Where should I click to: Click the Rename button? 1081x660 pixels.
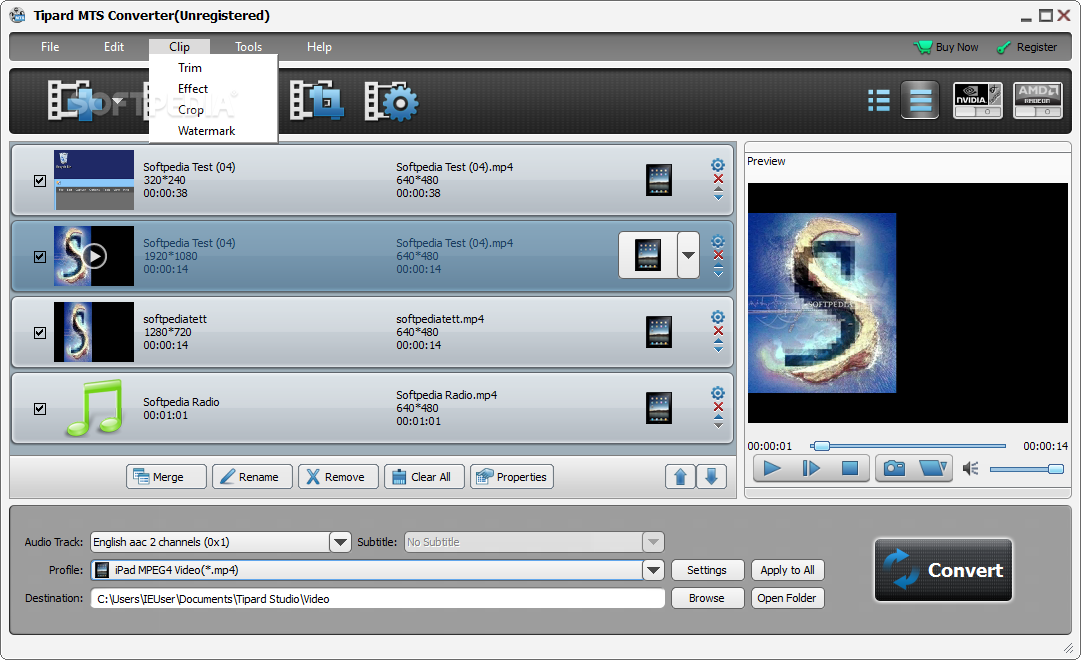(x=252, y=477)
